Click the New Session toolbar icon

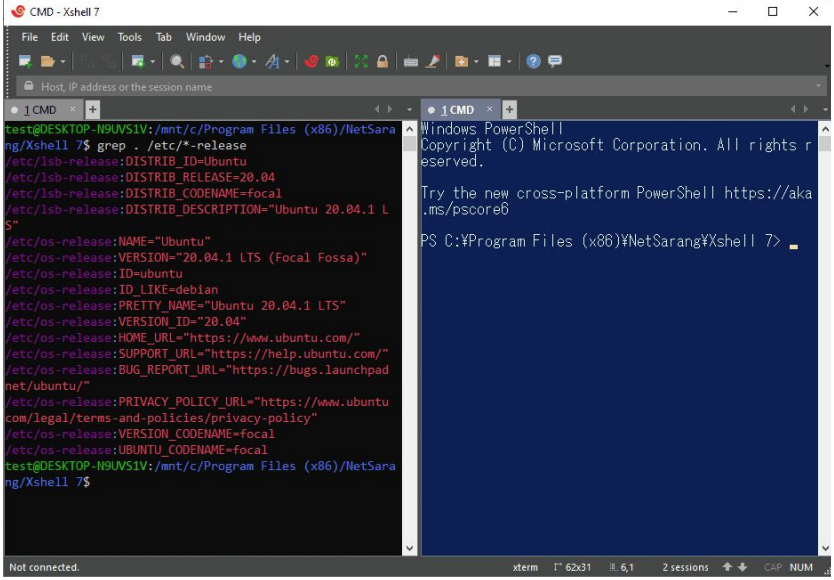click(25, 61)
